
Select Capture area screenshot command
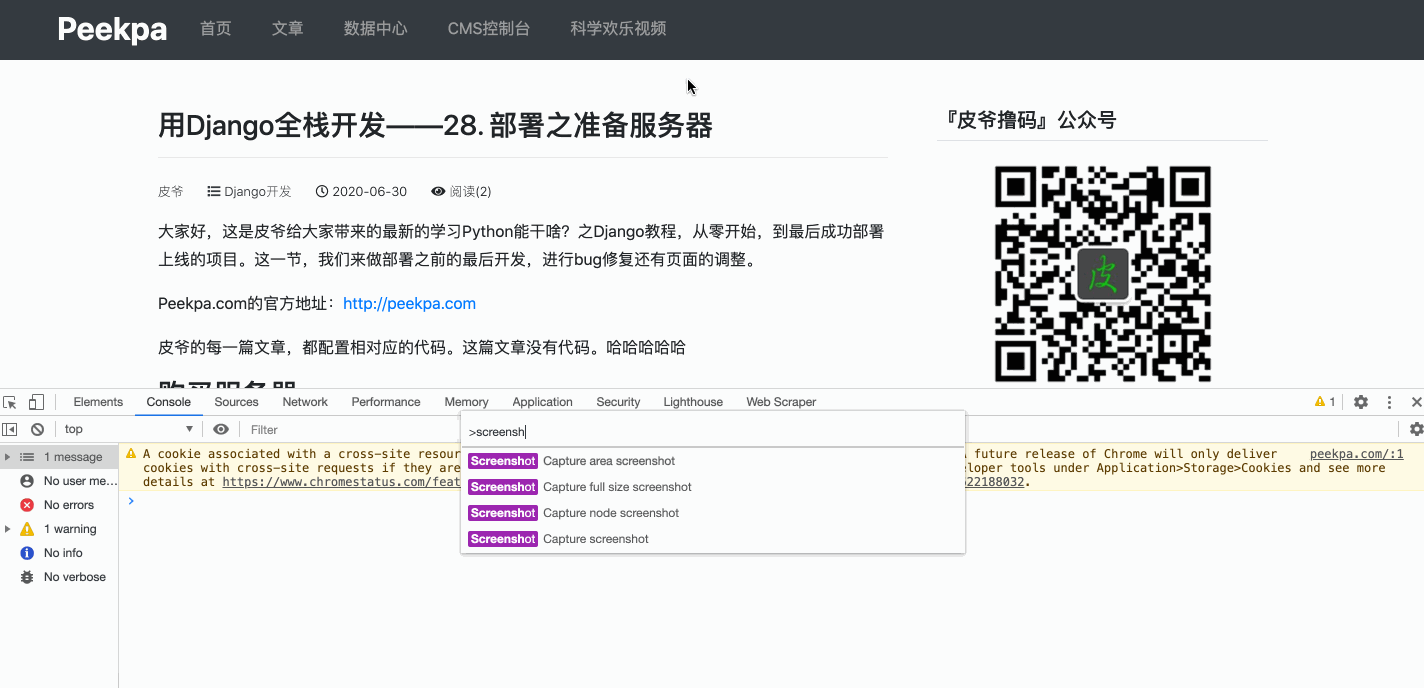713,461
